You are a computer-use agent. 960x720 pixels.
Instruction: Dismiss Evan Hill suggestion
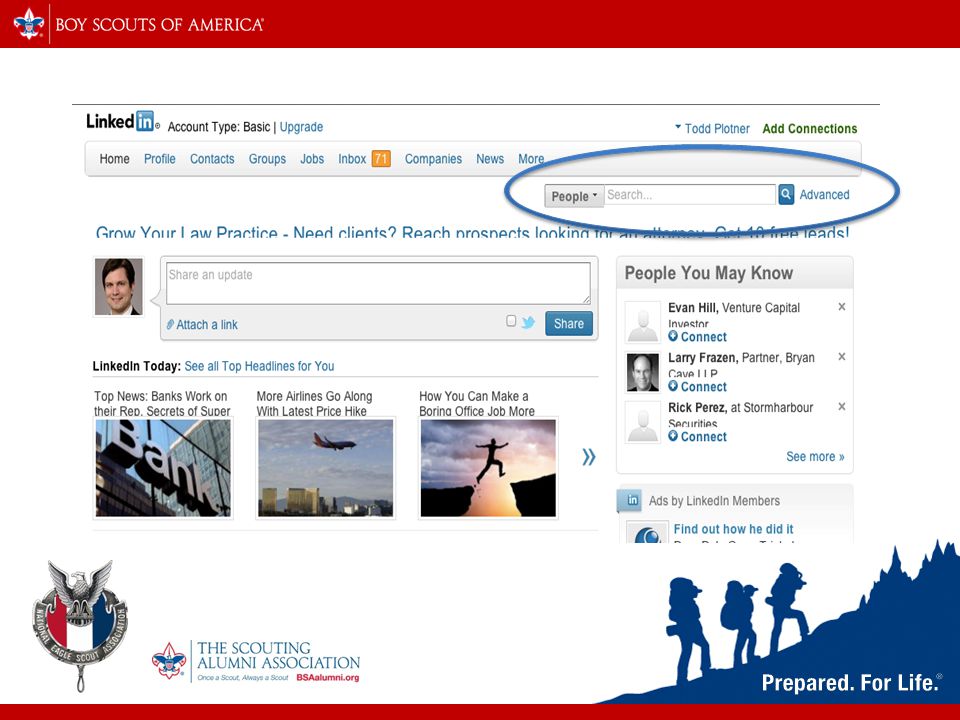(x=842, y=307)
